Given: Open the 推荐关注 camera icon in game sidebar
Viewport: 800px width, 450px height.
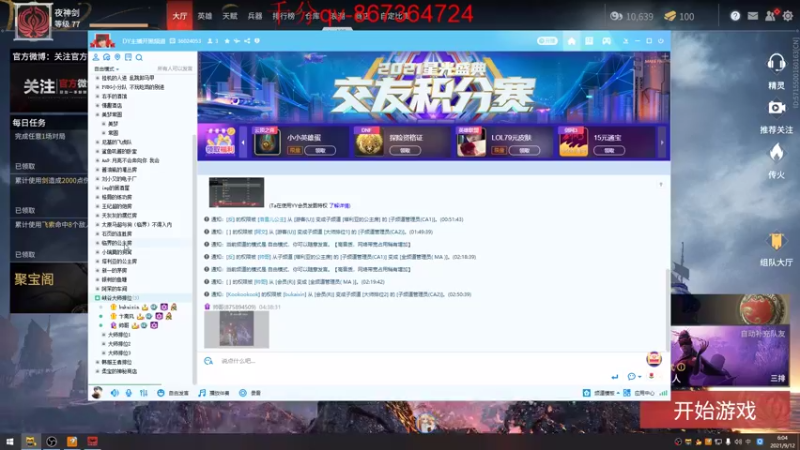Looking at the screenshot, I should coord(777,108).
